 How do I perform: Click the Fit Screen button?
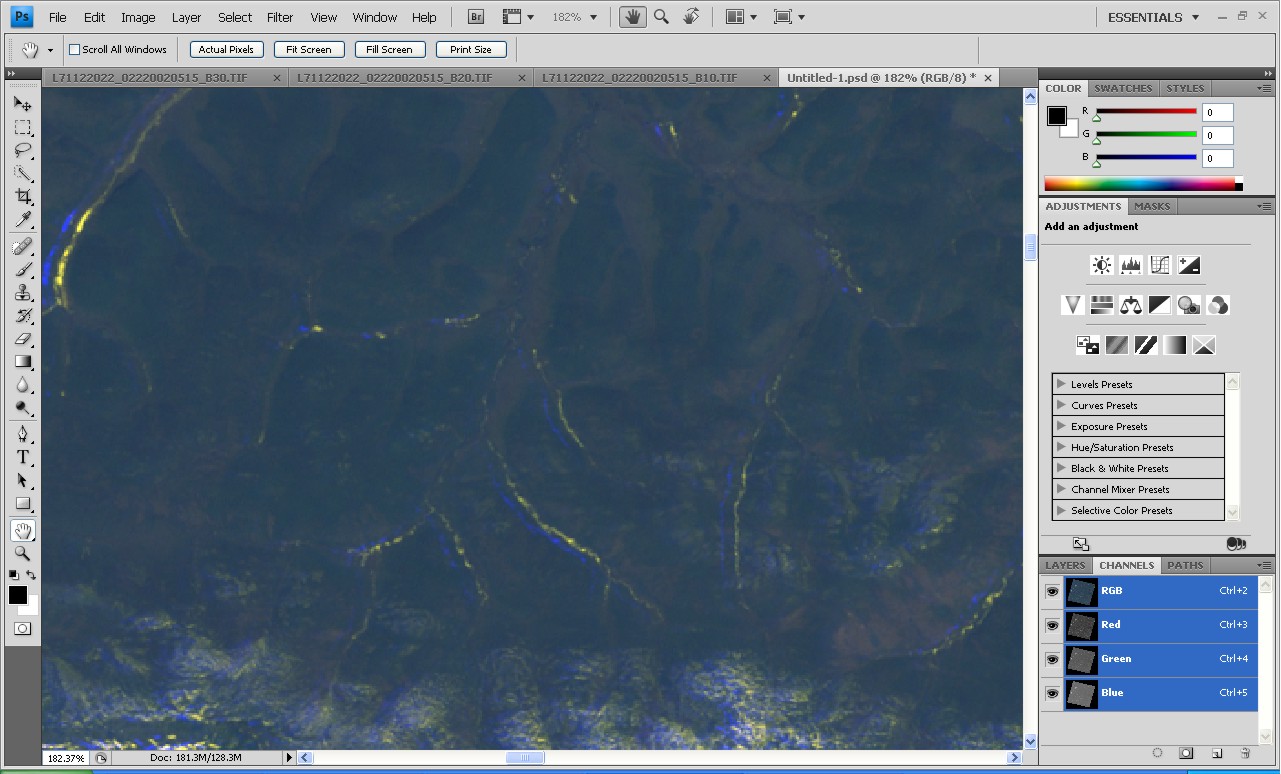point(308,49)
